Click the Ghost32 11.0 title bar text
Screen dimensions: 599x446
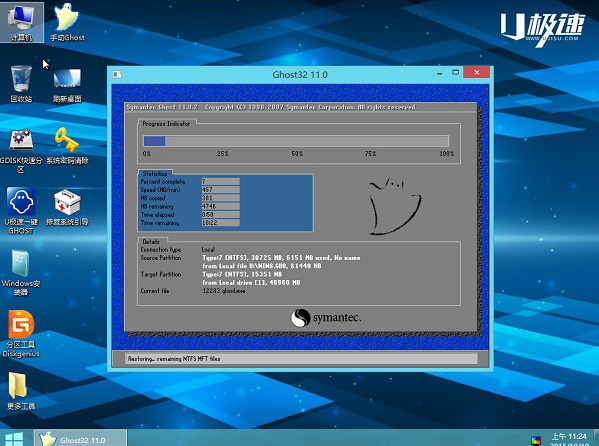(300, 75)
